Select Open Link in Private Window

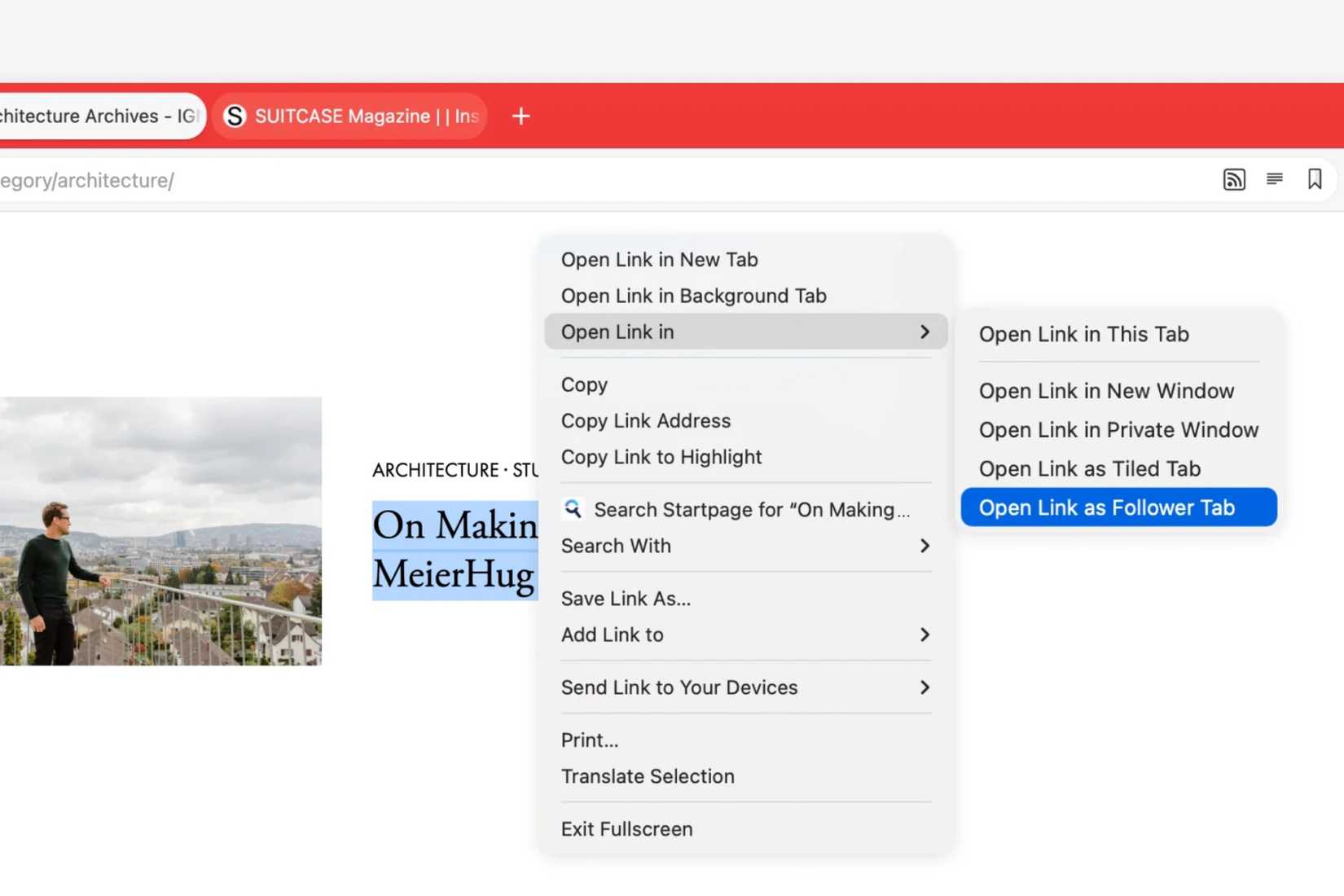point(1118,429)
